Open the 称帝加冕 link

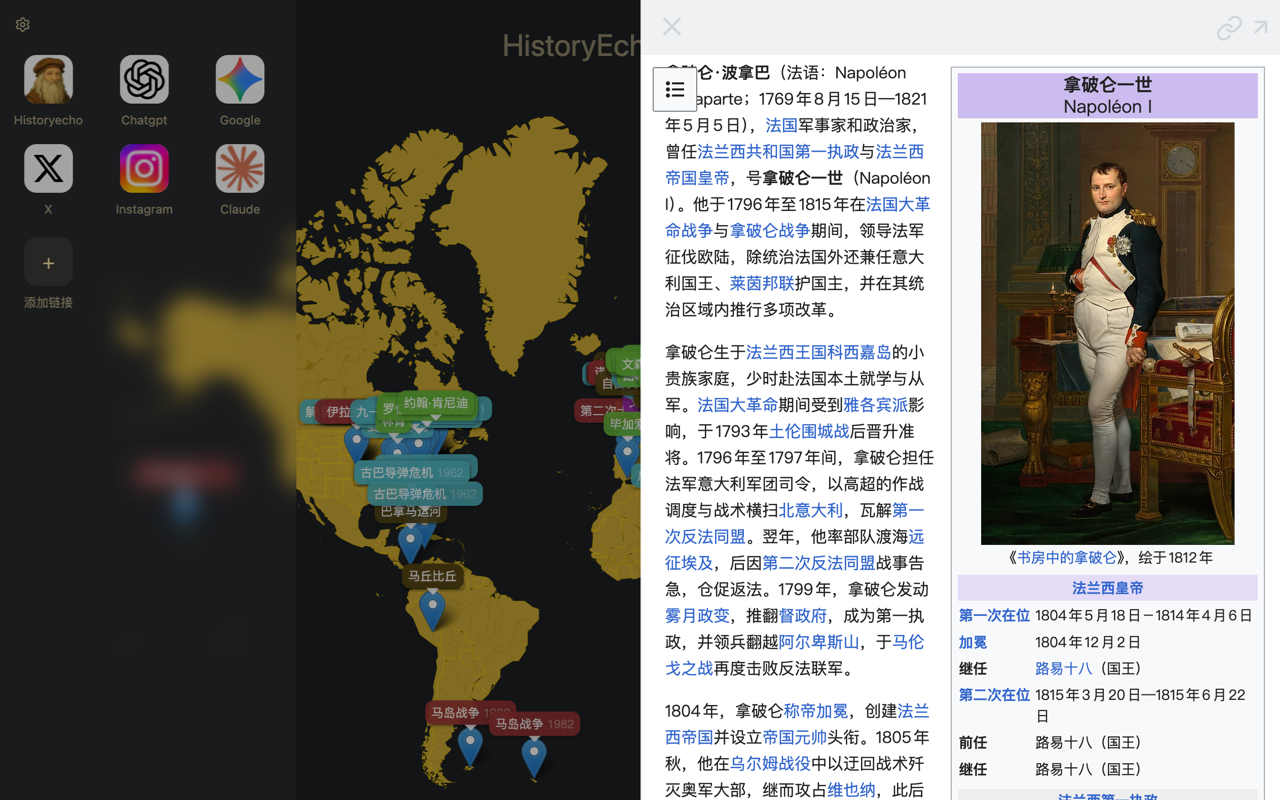tap(816, 711)
